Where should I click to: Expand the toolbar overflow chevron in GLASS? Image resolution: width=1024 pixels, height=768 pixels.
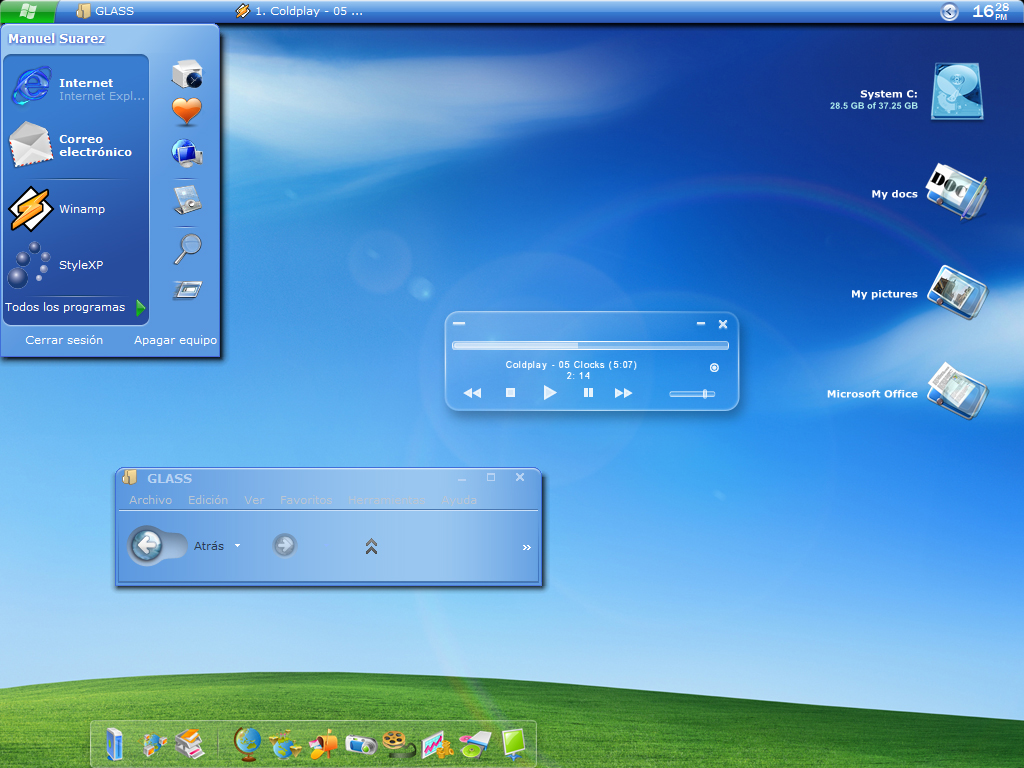tap(526, 547)
